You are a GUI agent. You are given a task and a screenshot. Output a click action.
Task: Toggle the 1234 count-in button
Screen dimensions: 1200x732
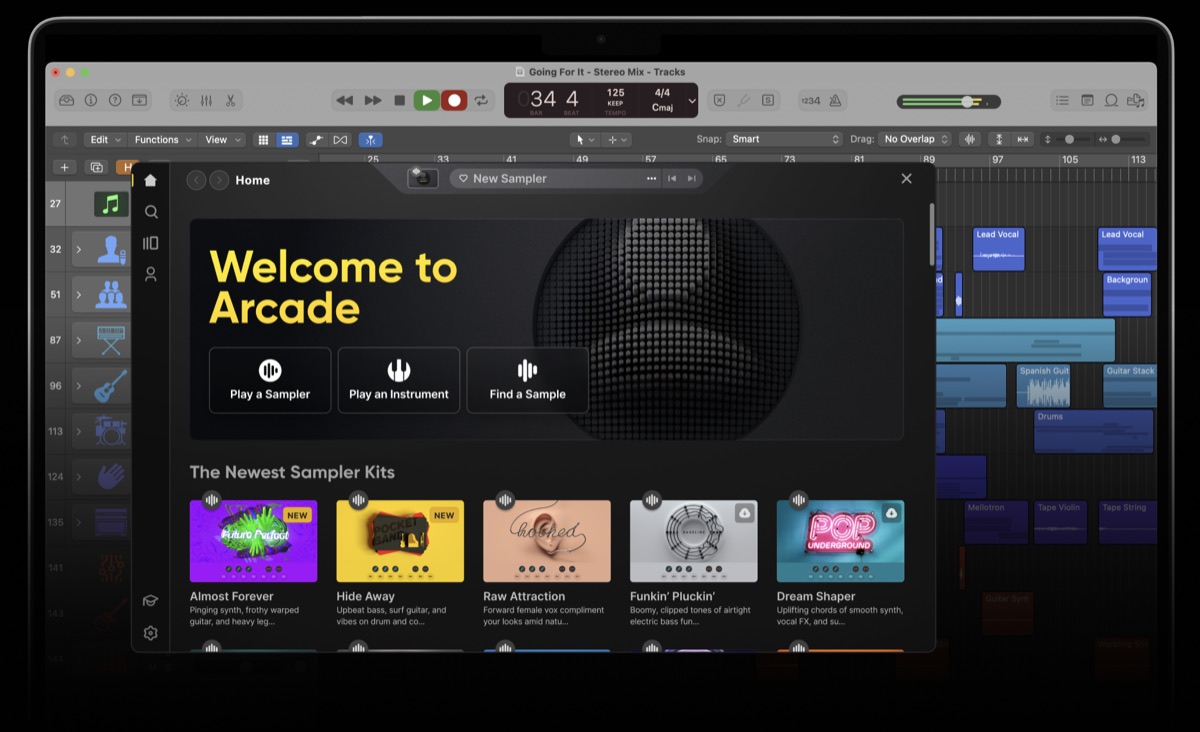pyautogui.click(x=810, y=100)
